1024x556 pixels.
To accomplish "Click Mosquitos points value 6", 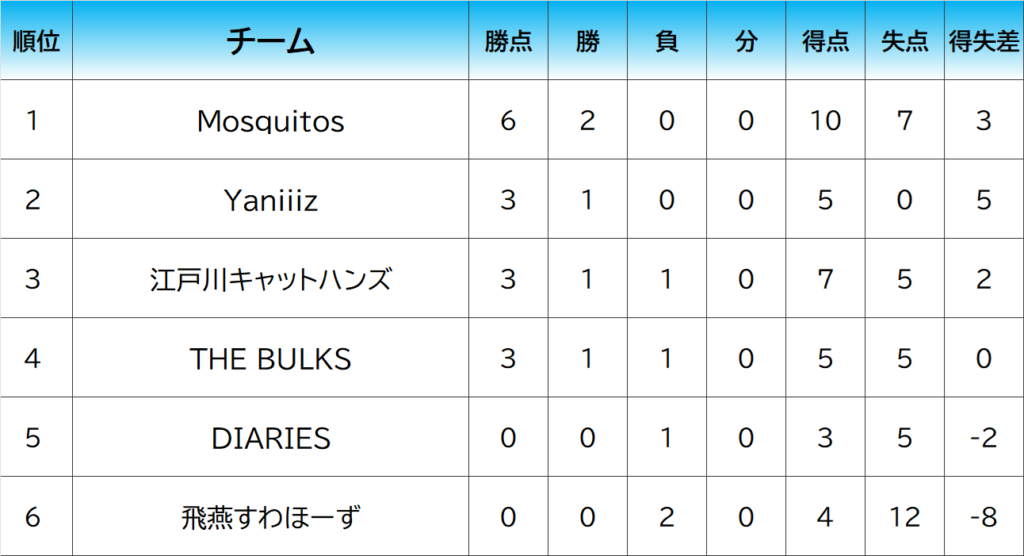I will [x=508, y=121].
